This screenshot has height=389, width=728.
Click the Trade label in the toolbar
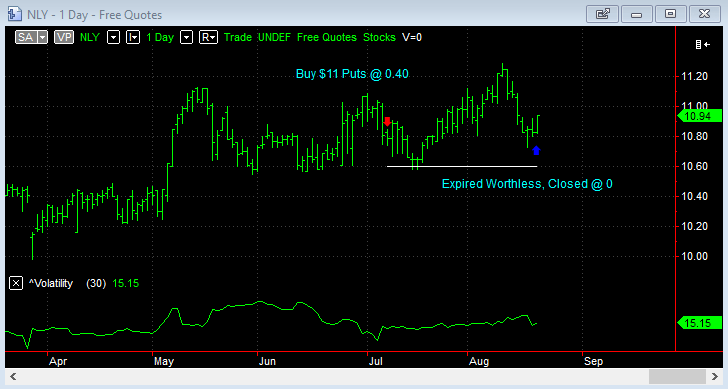pos(238,37)
